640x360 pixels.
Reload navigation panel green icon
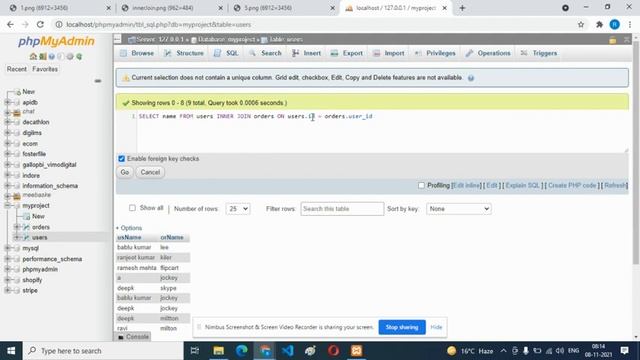(79, 56)
